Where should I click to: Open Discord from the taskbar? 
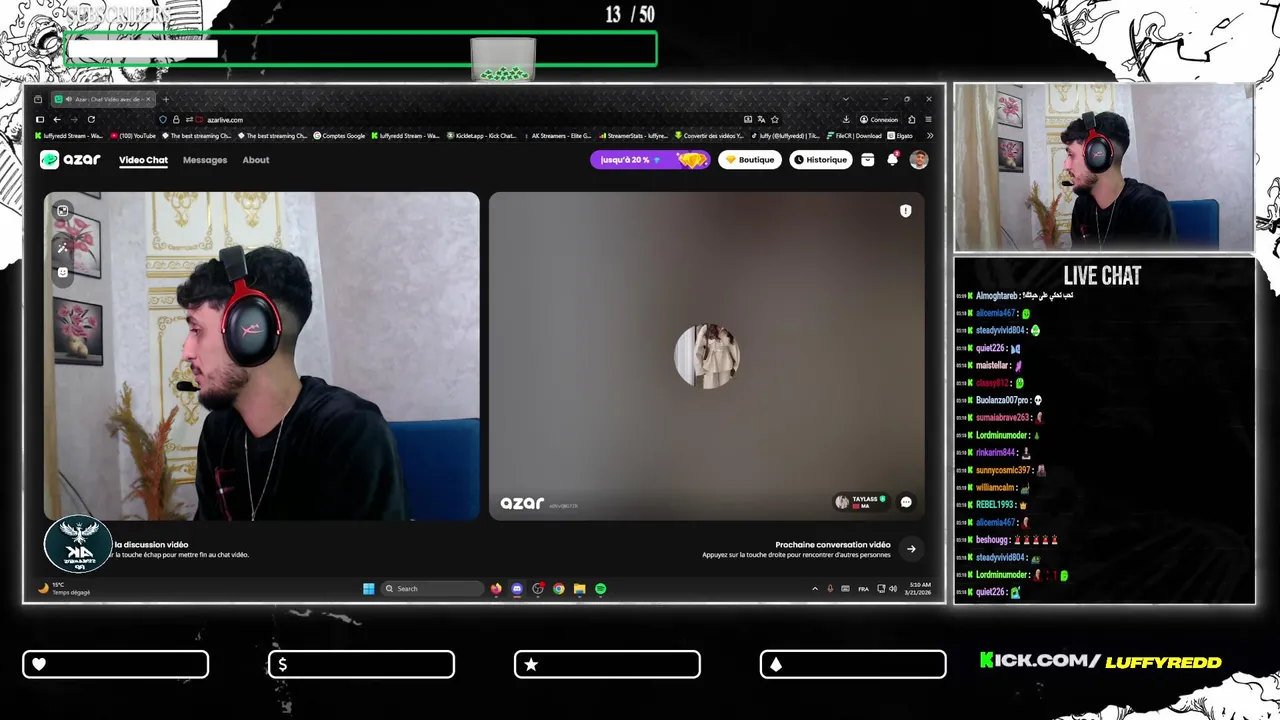tap(517, 589)
